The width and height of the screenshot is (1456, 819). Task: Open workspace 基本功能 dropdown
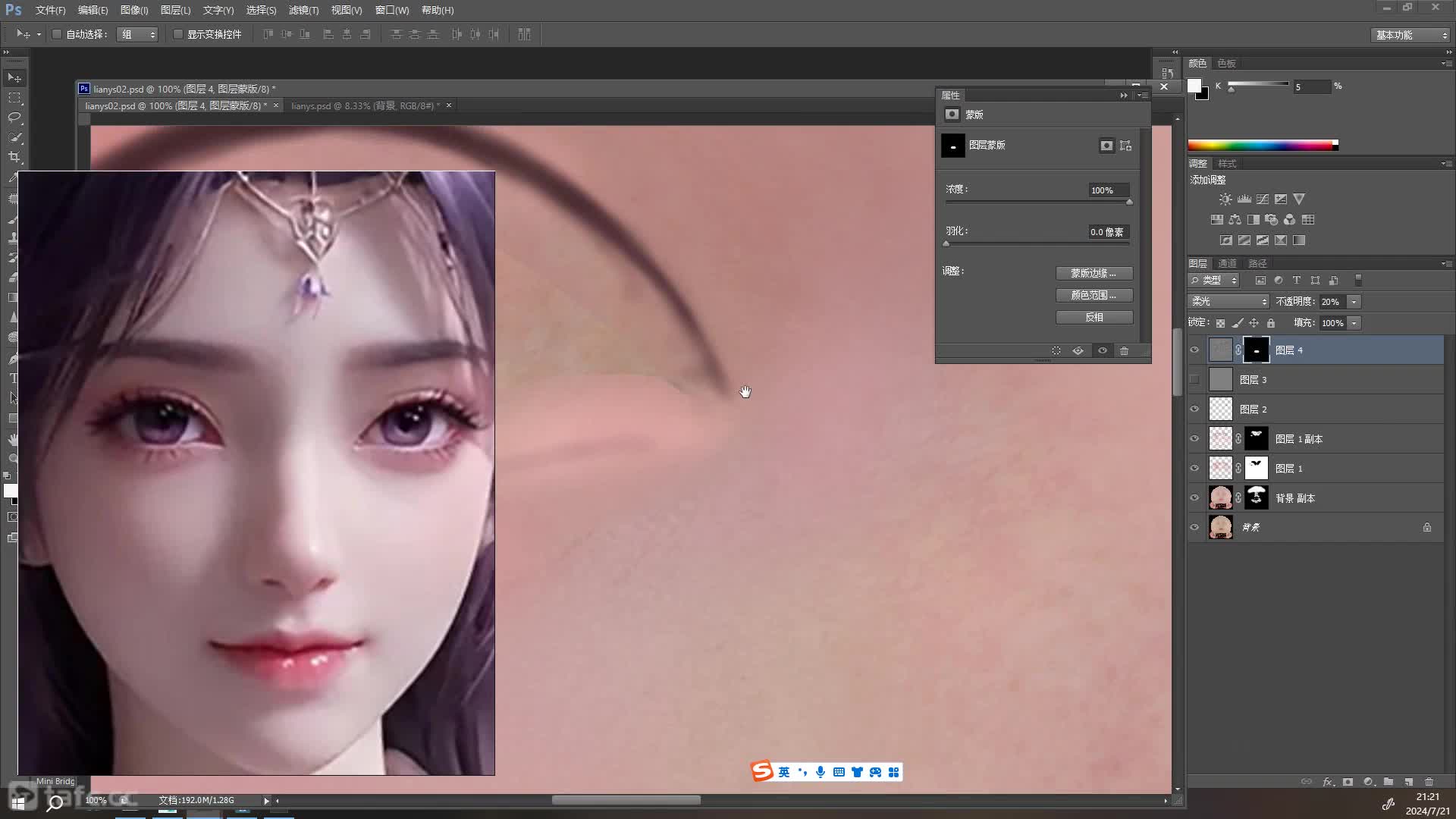[1410, 35]
